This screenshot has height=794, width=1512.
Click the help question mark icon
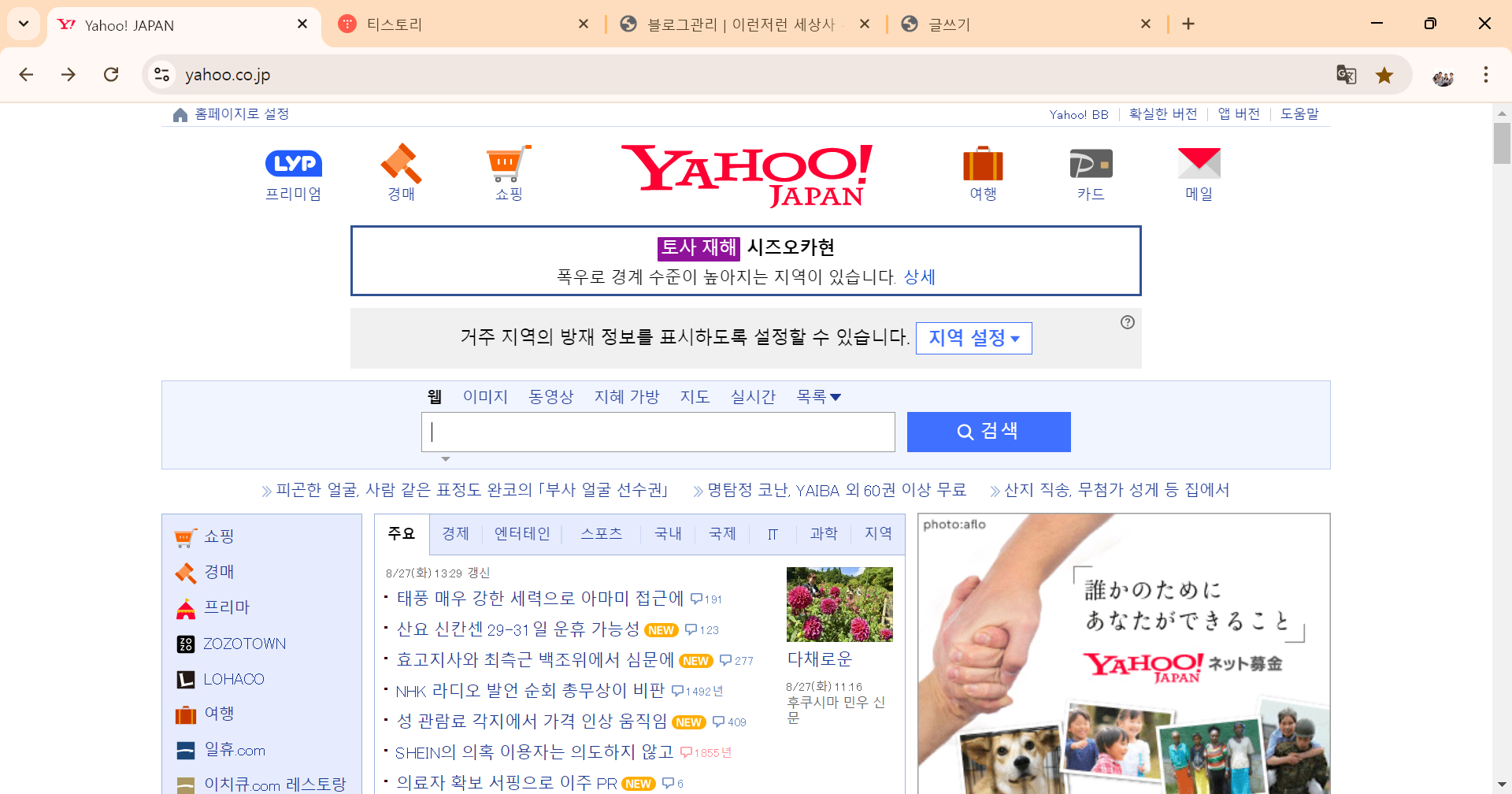click(1128, 322)
